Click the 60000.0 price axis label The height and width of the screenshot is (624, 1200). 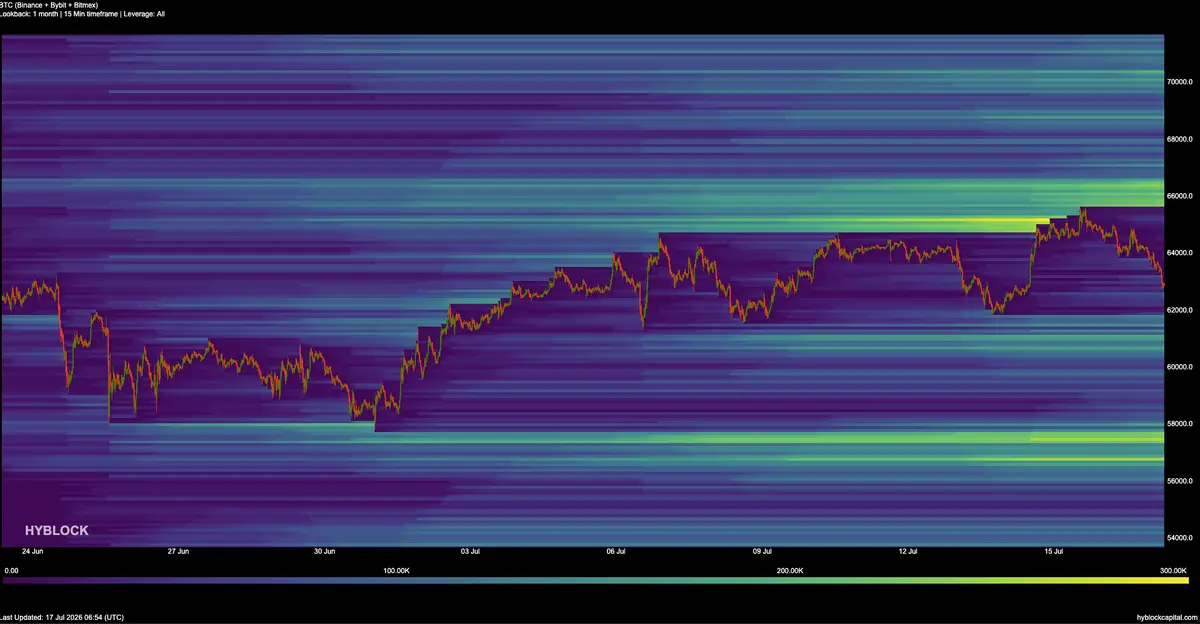[1182, 367]
